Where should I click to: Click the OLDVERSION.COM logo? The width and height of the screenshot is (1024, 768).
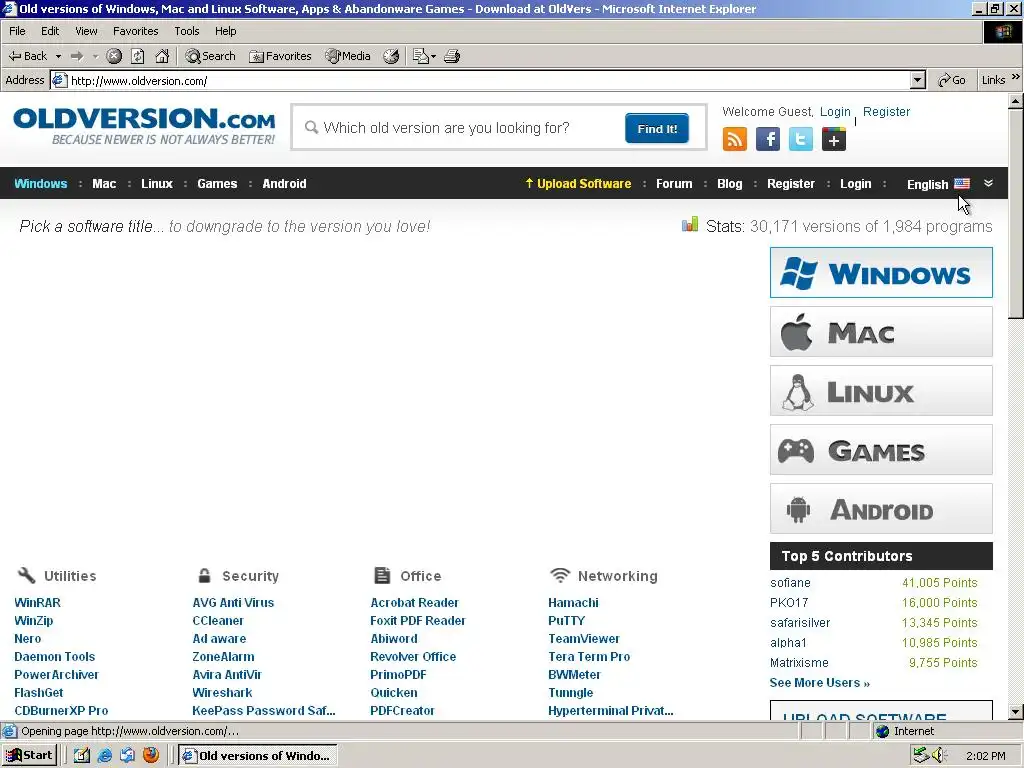click(x=144, y=126)
